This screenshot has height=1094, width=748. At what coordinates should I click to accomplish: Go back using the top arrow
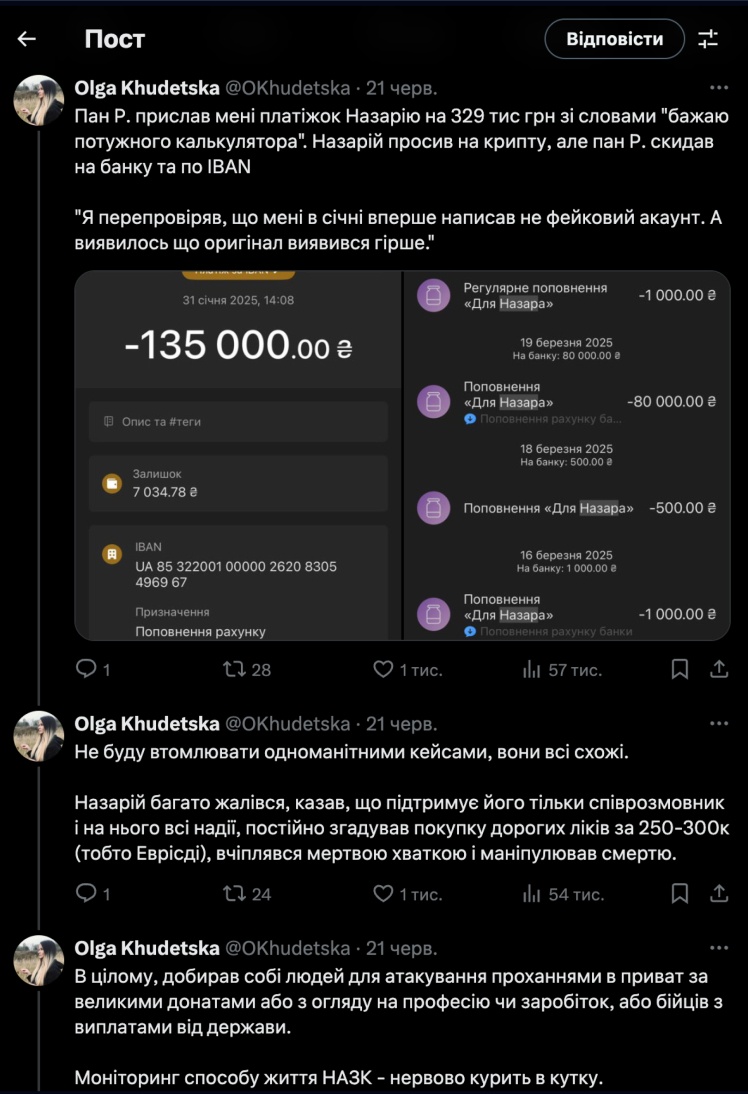point(27,39)
